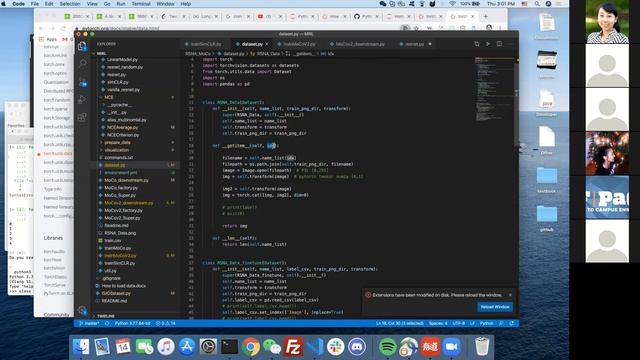Click the Run Python File play icon
640x360 pixels.
click(x=488, y=44)
